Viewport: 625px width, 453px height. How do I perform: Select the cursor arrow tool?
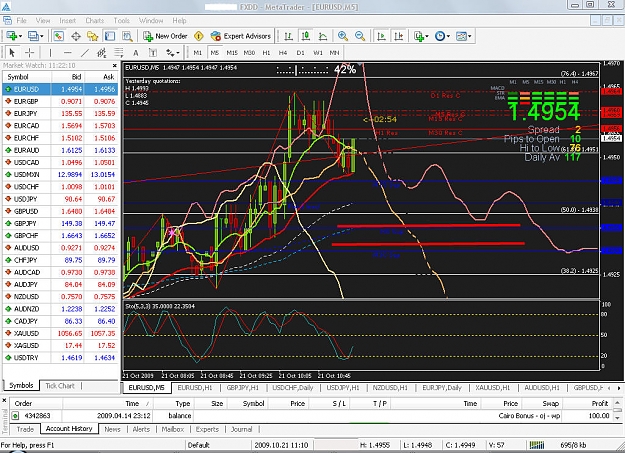point(12,53)
